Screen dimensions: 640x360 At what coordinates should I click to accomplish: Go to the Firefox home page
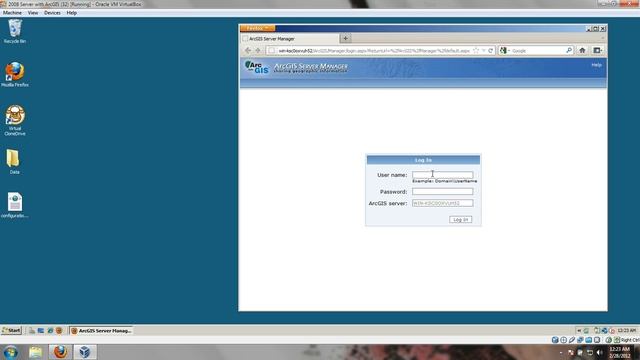(x=582, y=50)
